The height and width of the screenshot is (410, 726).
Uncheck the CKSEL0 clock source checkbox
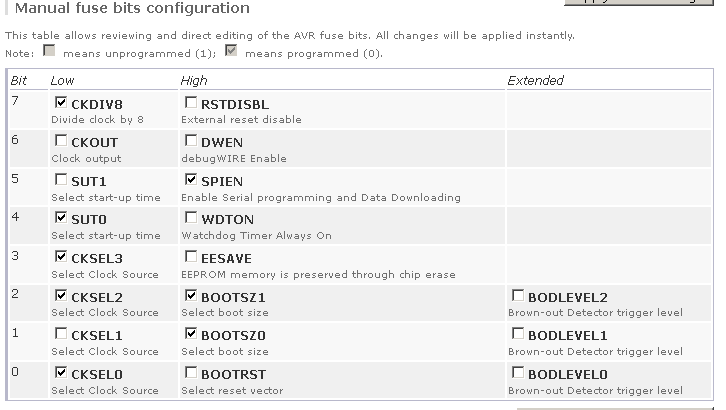[x=62, y=373]
